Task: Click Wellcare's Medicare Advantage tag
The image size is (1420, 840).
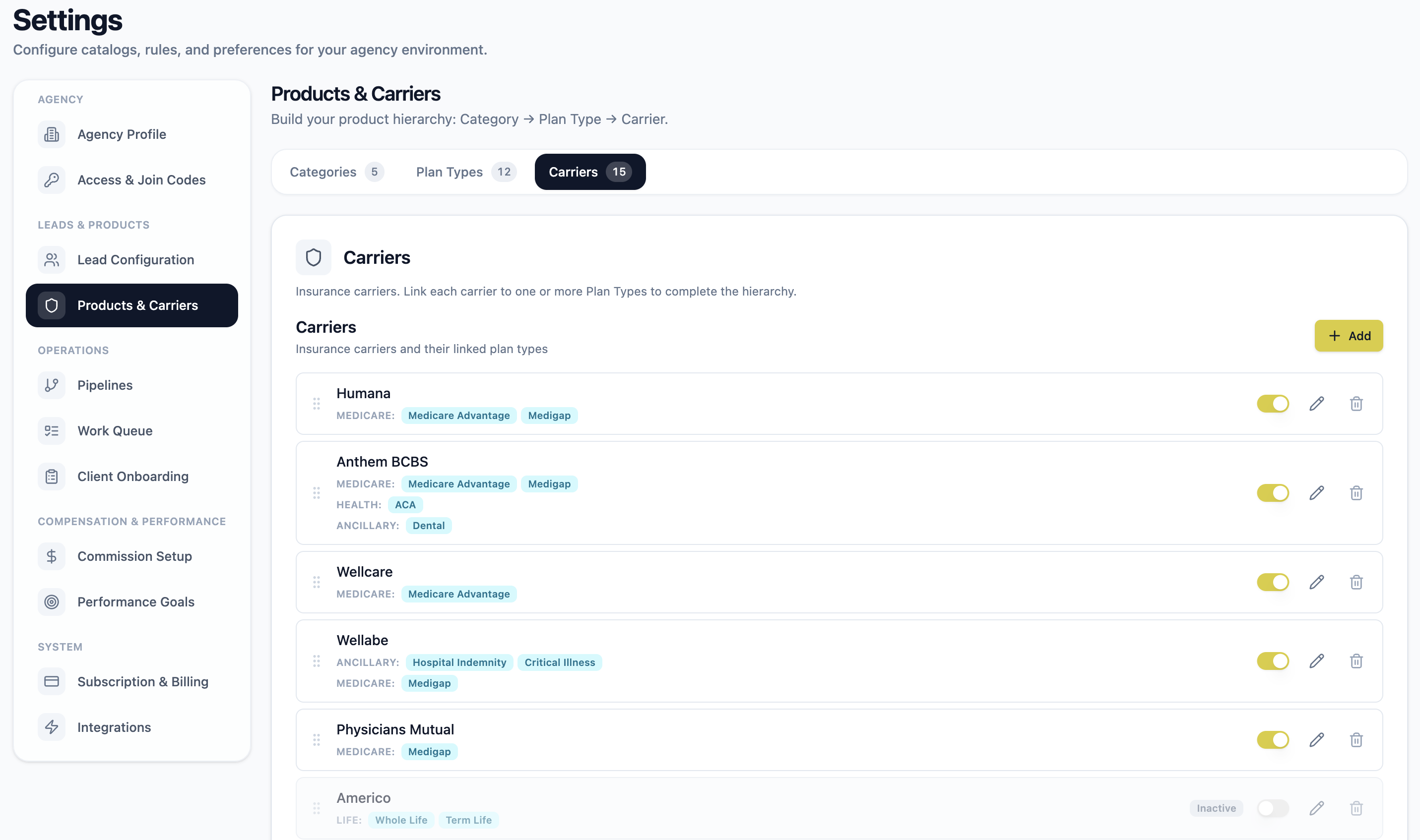Action: pos(458,595)
